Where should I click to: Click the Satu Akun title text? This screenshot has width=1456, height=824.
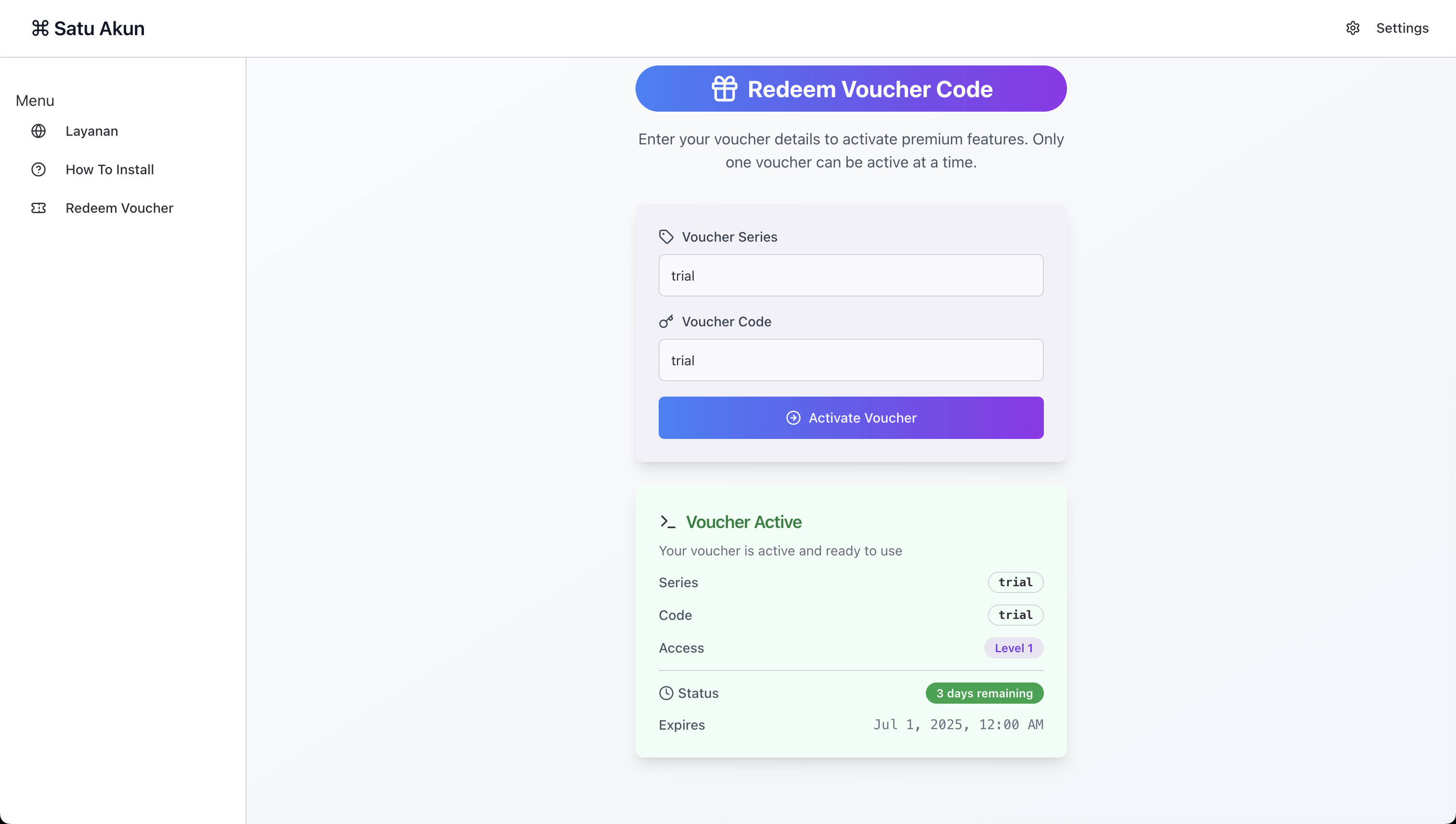point(99,28)
